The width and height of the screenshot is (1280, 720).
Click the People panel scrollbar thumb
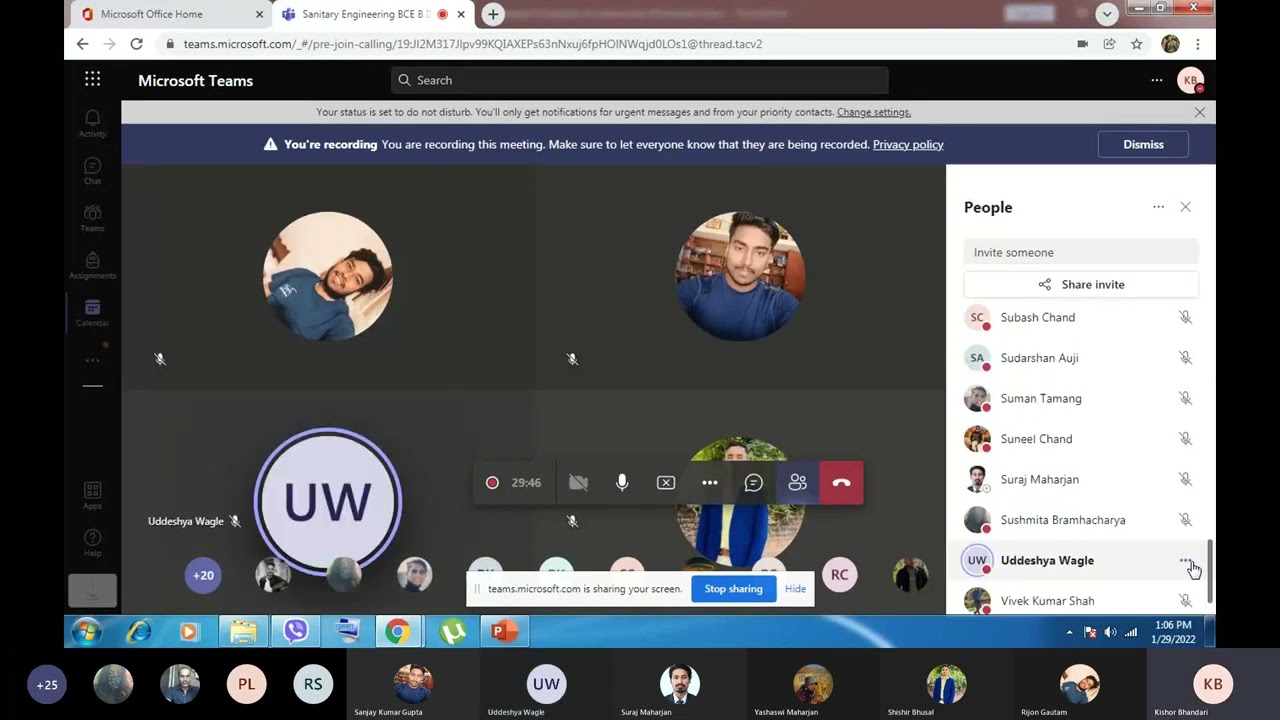pos(1211,570)
